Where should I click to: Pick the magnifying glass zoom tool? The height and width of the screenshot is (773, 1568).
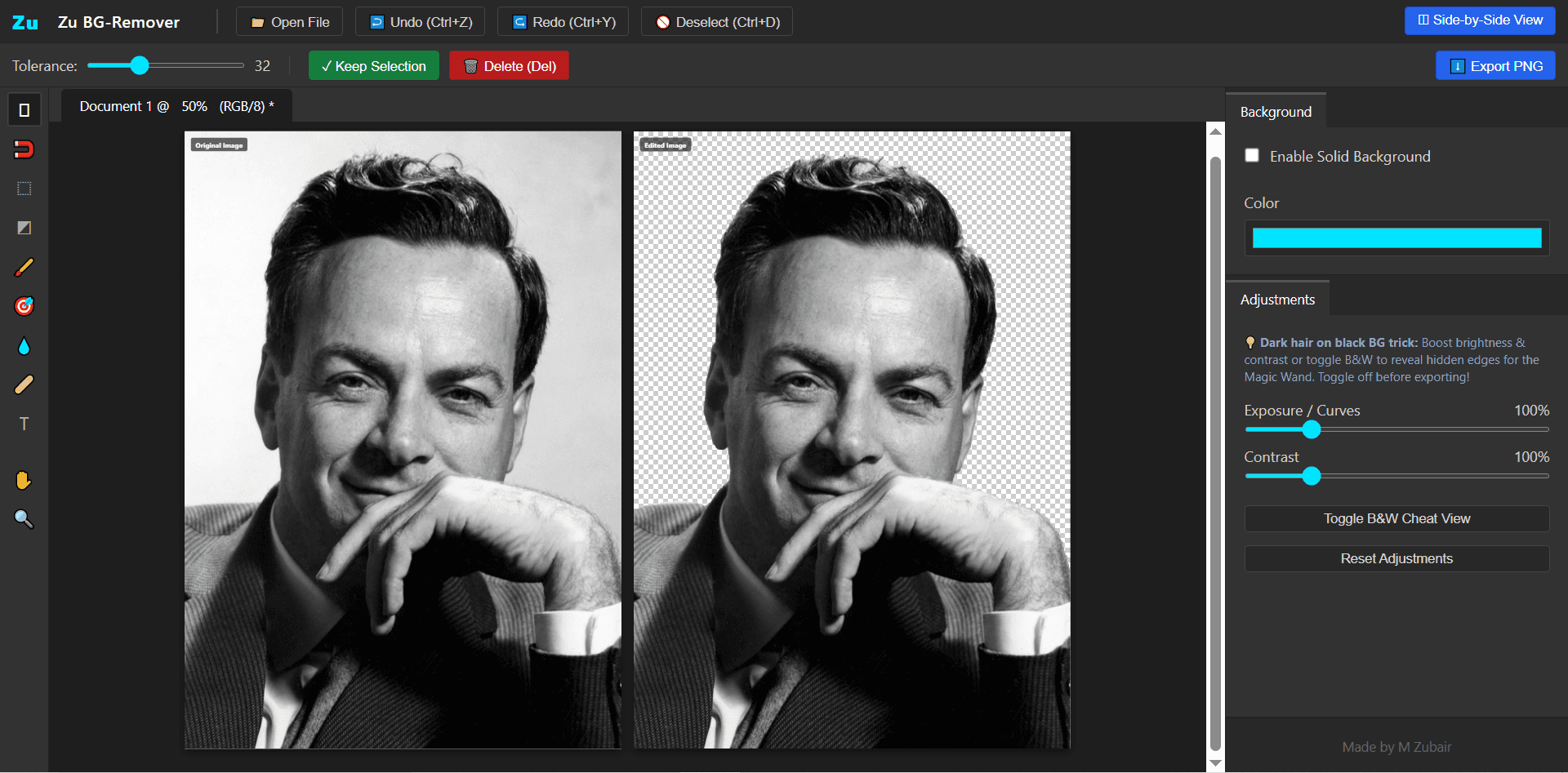click(x=24, y=519)
